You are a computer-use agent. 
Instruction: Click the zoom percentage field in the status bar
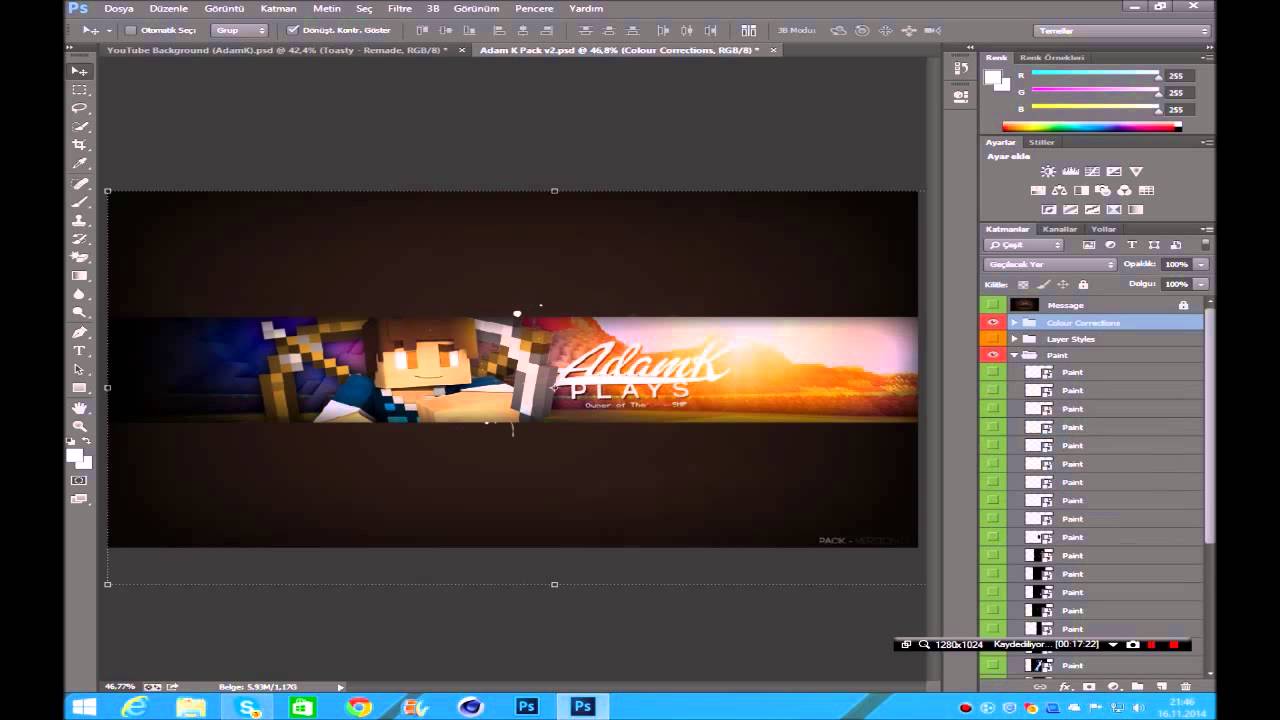tap(120, 687)
